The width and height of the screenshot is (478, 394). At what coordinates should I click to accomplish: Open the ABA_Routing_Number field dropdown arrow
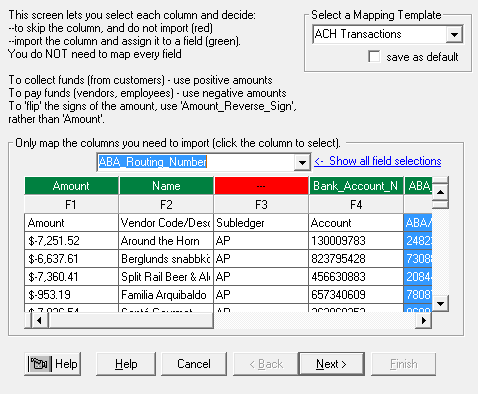[x=302, y=162]
